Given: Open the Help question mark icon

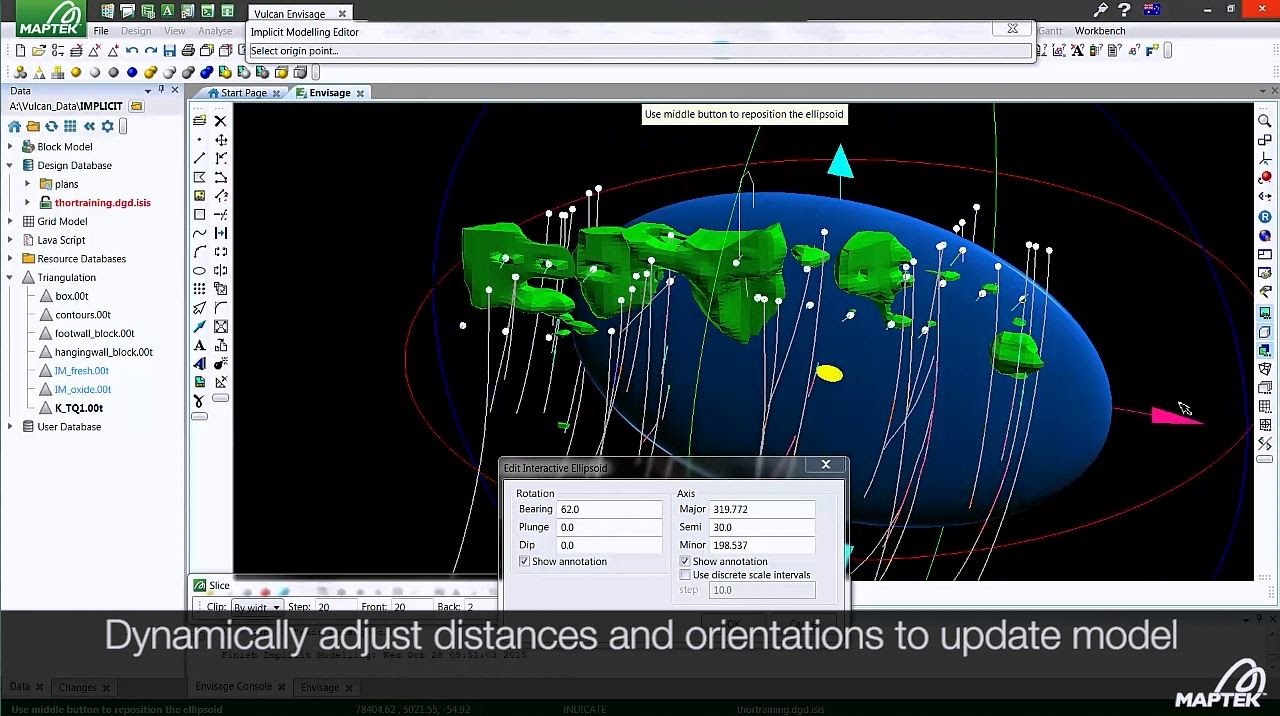Looking at the screenshot, I should [x=1124, y=10].
